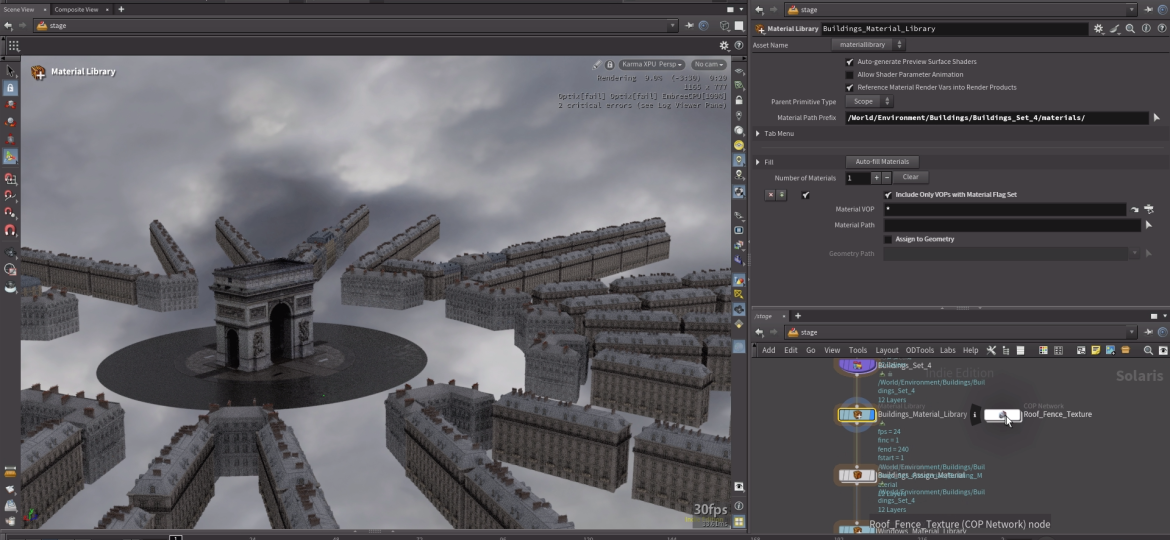Click the magnifier icon beside the node name
1170x540 pixels.
(x=1130, y=29)
